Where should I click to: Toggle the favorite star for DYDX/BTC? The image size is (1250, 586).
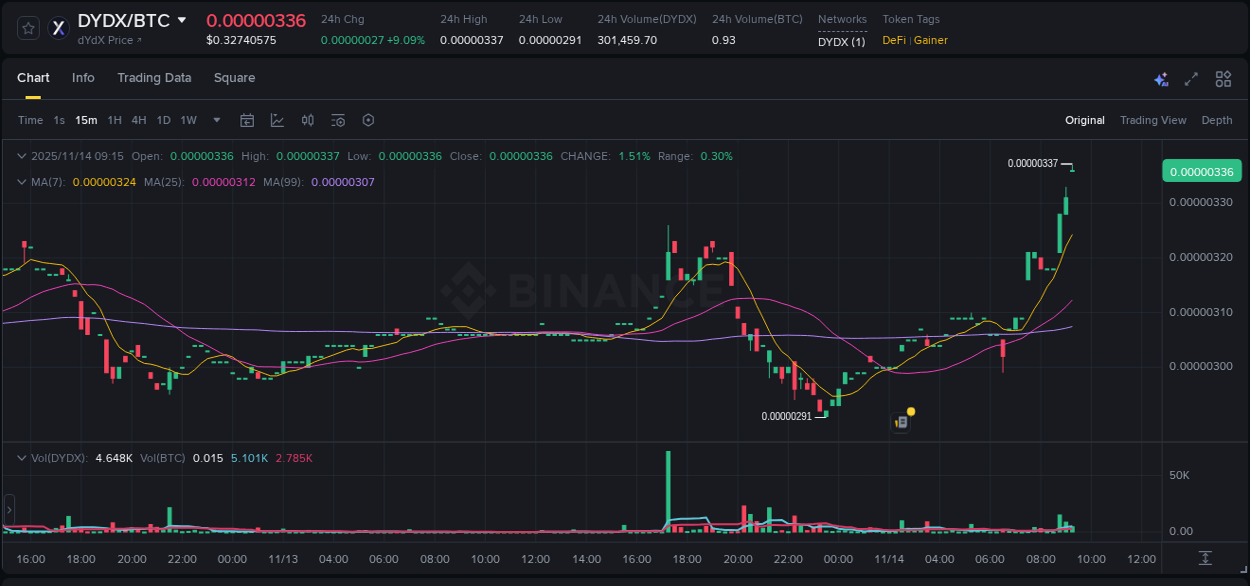pos(27,28)
